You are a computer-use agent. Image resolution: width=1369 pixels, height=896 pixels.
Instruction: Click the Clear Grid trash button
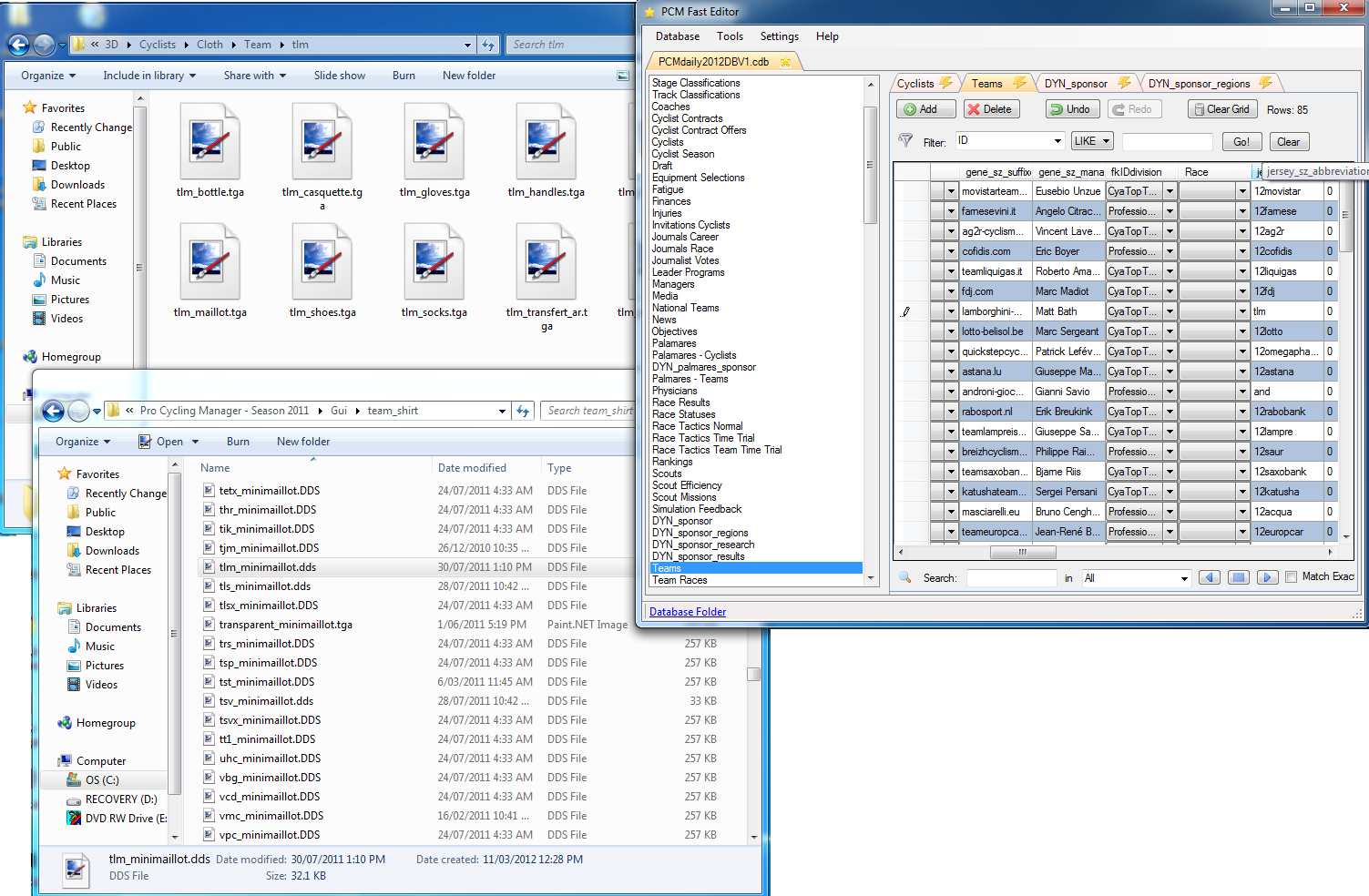click(1221, 109)
